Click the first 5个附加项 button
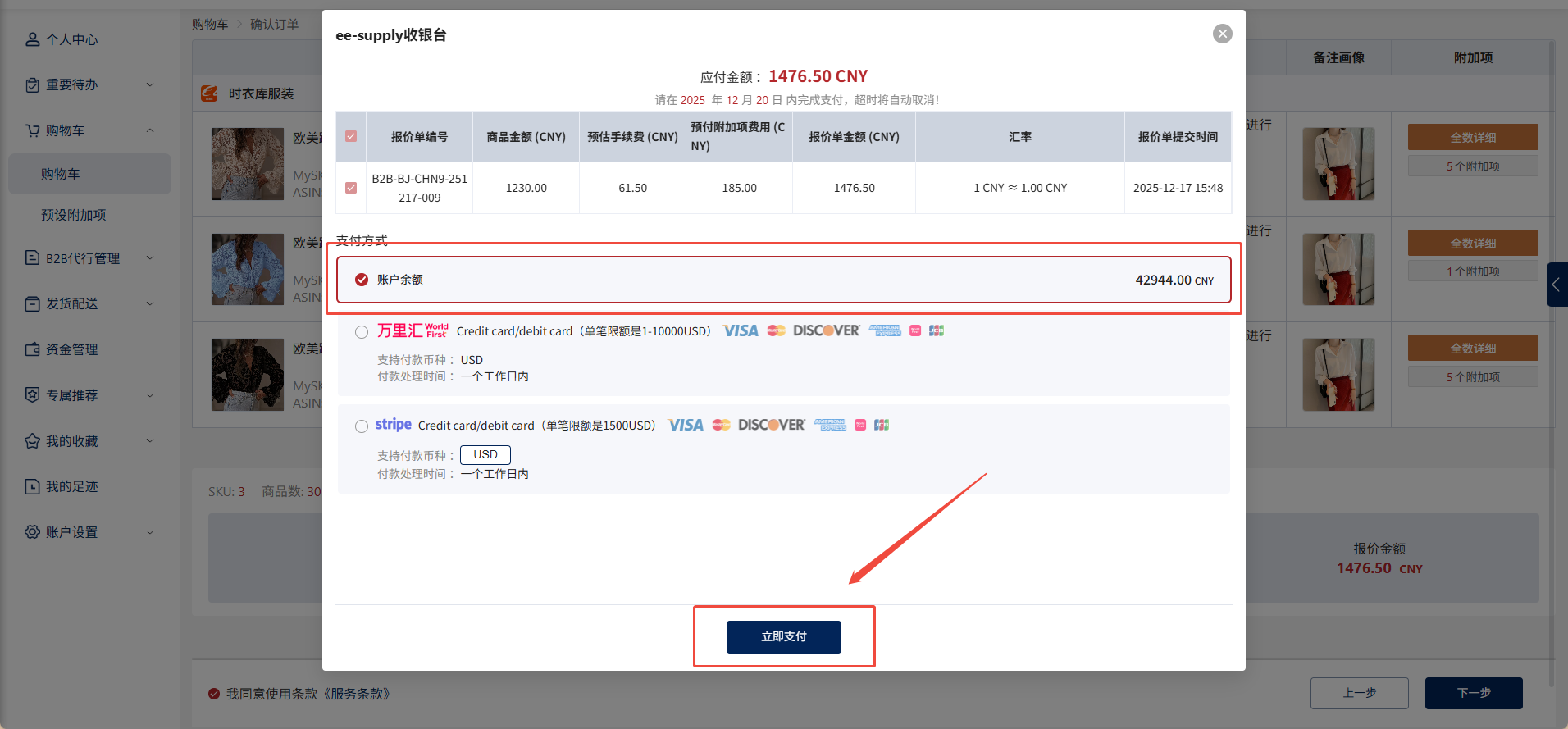 1473,166
